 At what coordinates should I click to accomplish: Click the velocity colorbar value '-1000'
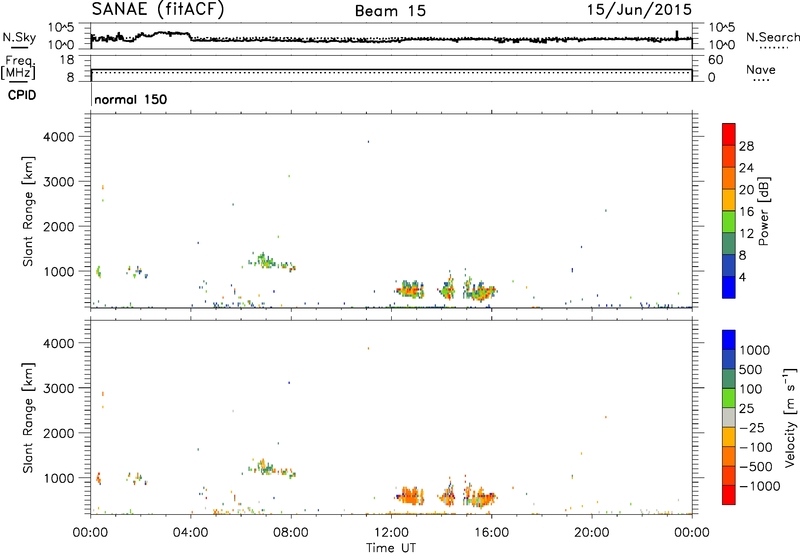[x=760, y=486]
